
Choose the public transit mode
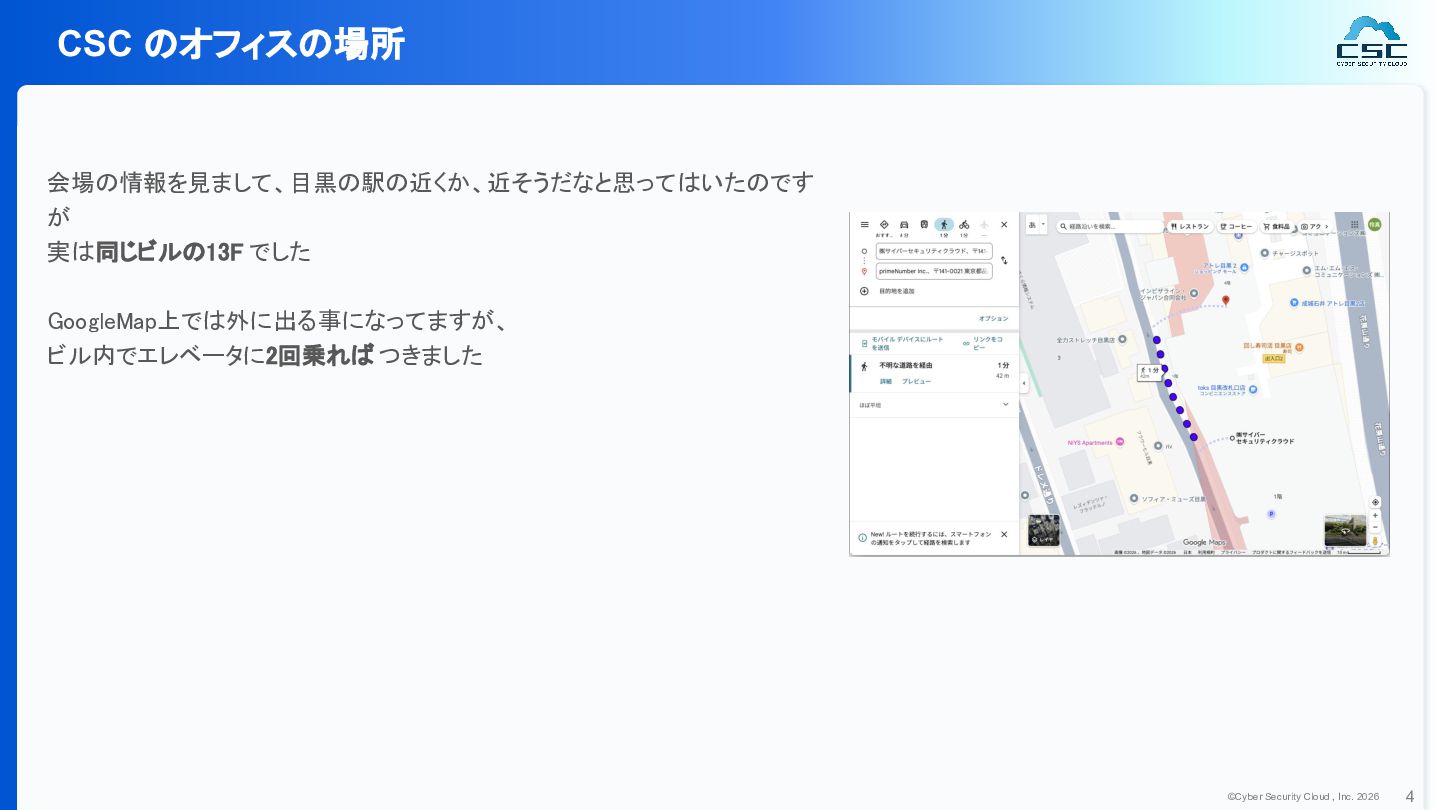point(924,225)
